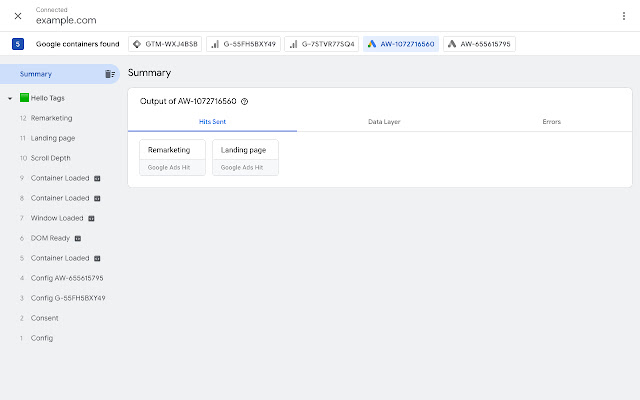Close the Tag Assistant debug panel
The height and width of the screenshot is (400, 640).
pyautogui.click(x=18, y=16)
